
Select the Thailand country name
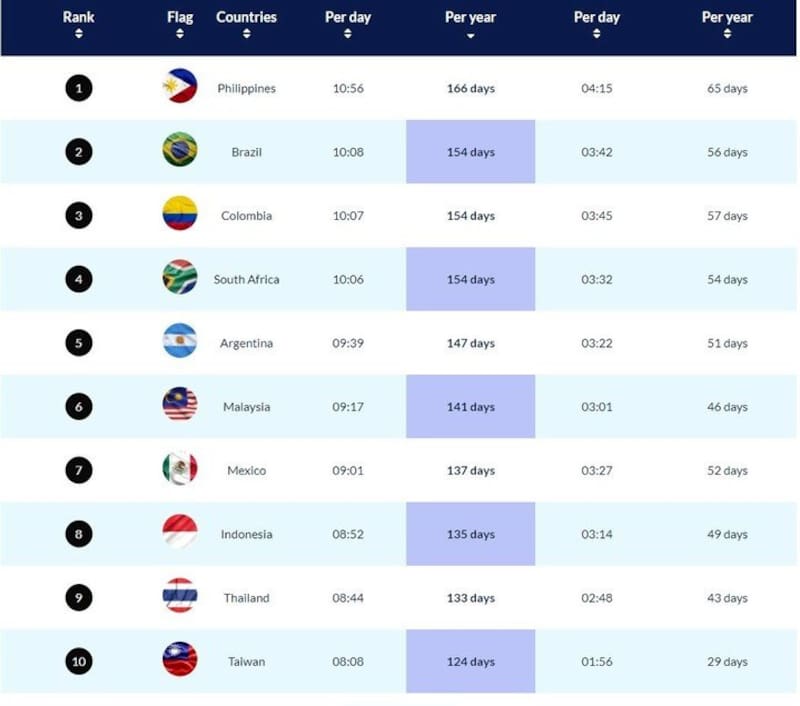click(x=246, y=598)
